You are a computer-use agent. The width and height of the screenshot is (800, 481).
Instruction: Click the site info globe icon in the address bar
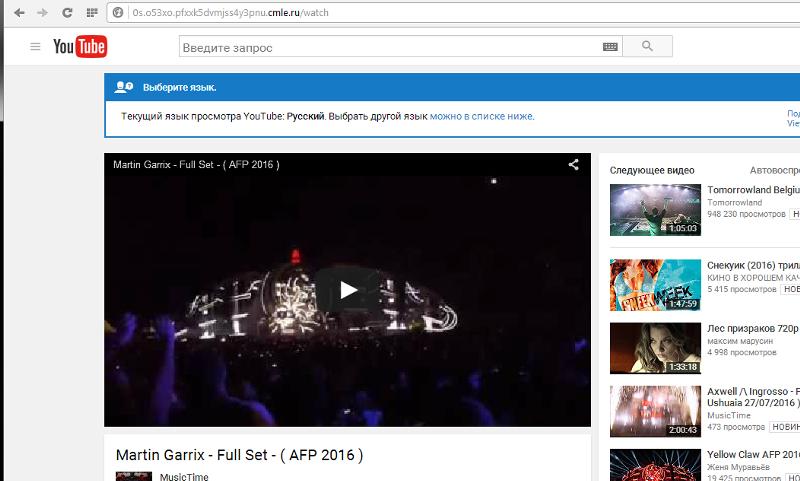click(118, 13)
